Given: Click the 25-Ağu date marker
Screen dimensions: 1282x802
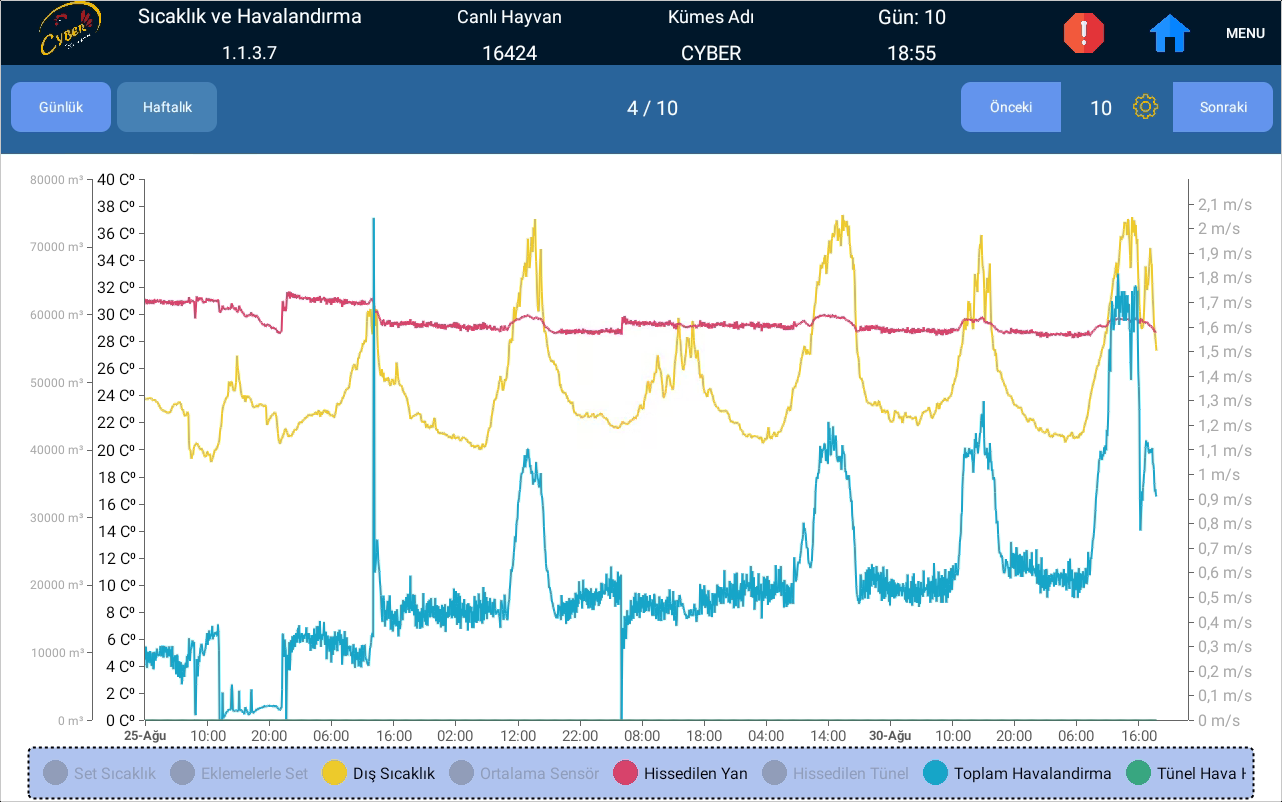Looking at the screenshot, I should [145, 735].
